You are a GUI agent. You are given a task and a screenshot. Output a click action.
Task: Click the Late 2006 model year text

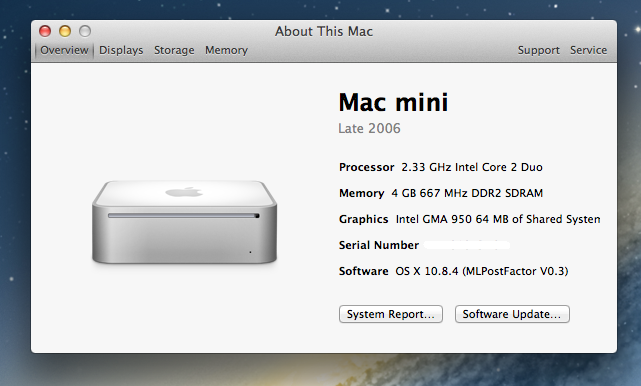click(x=369, y=128)
